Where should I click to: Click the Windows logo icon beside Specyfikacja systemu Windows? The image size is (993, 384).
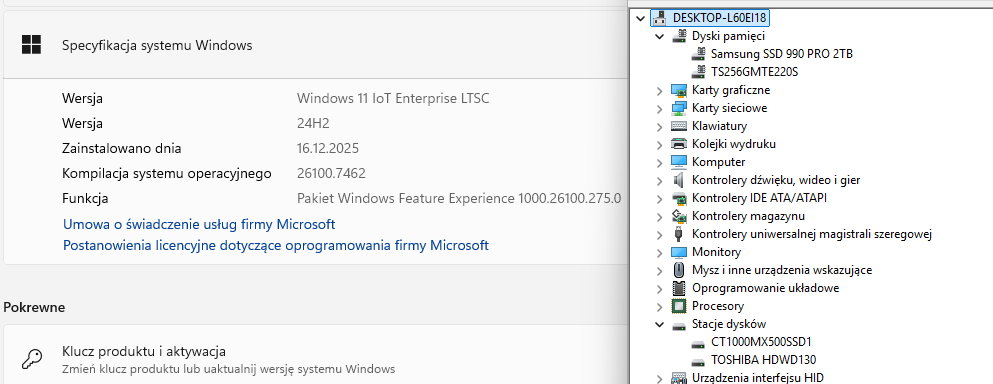[31, 44]
